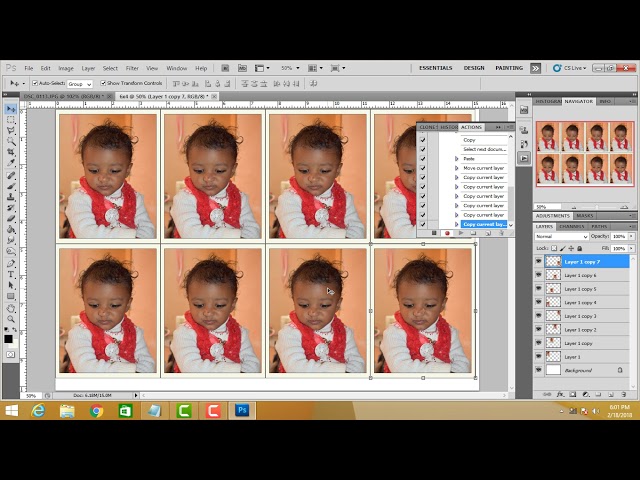Screen dimensions: 640x480
Task: Select the Paint Bucket tool
Action: tap(11, 229)
